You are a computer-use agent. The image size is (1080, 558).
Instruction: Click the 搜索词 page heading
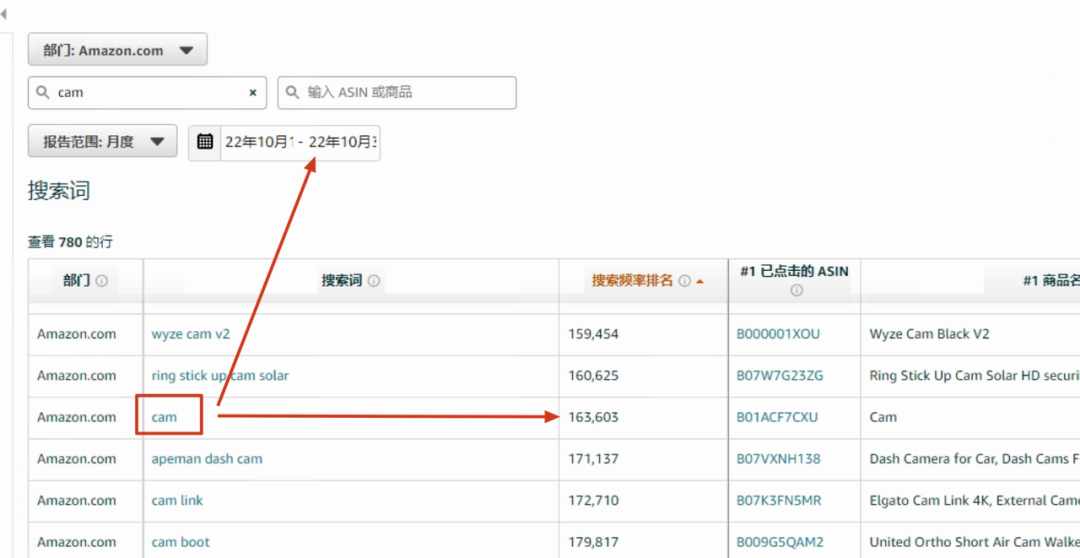click(59, 191)
